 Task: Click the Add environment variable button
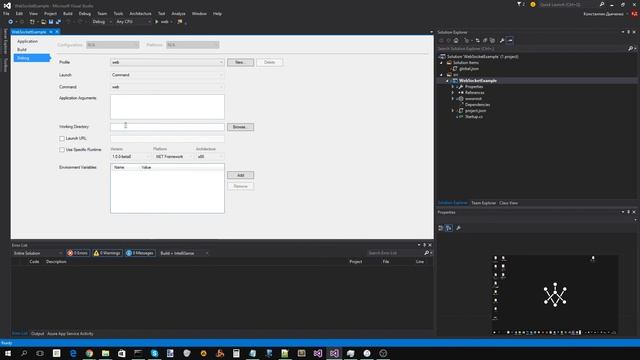[240, 175]
